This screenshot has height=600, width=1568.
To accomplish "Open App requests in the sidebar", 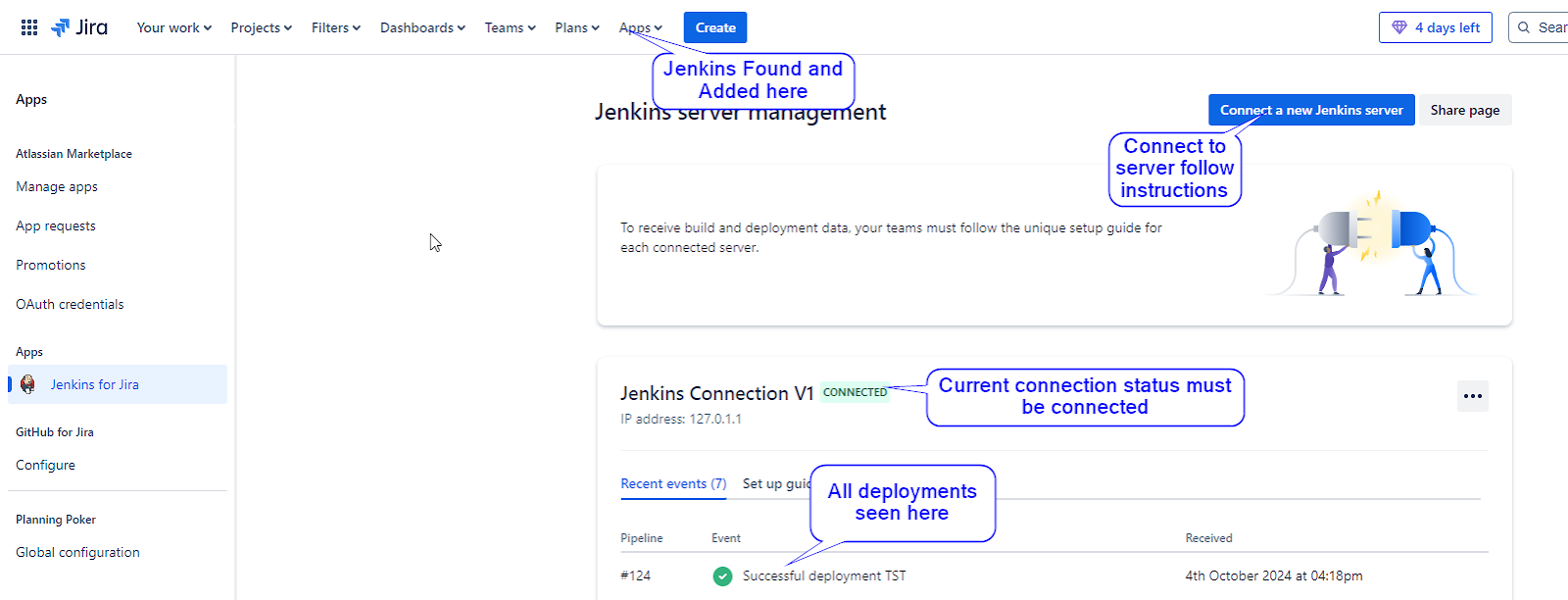I will tap(56, 225).
